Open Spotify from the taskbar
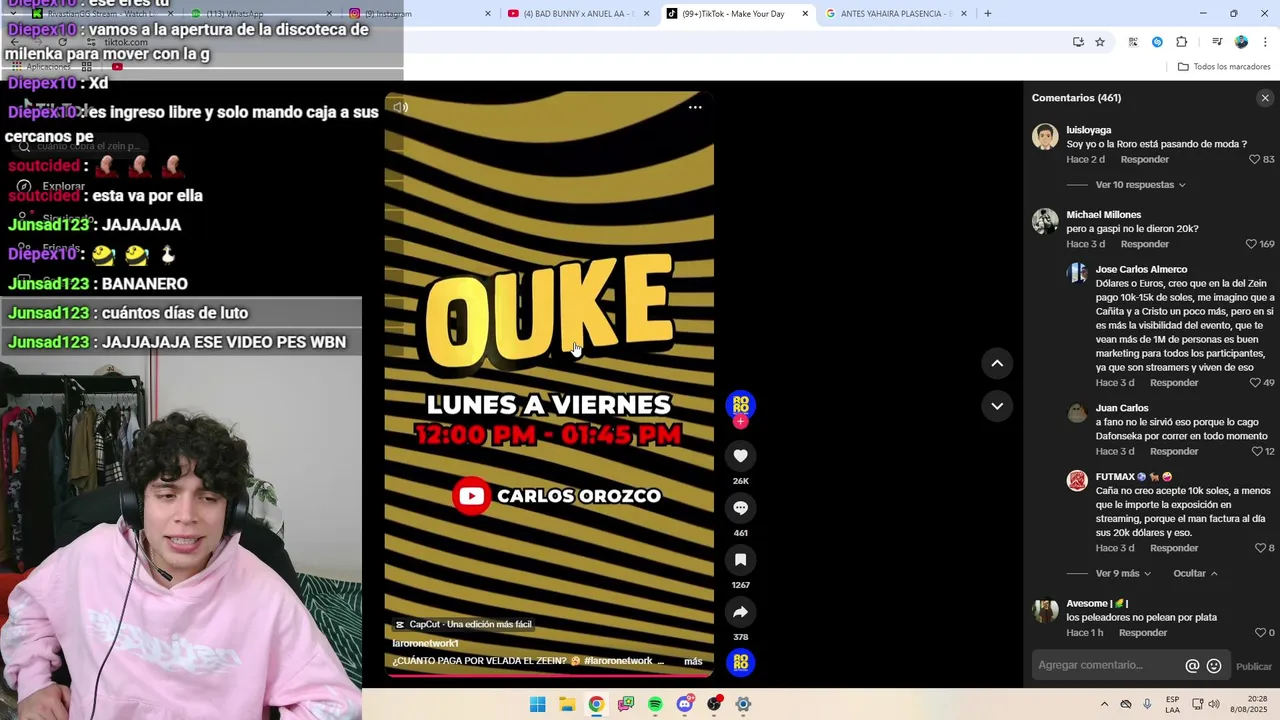Image resolution: width=1280 pixels, height=720 pixels. (655, 704)
